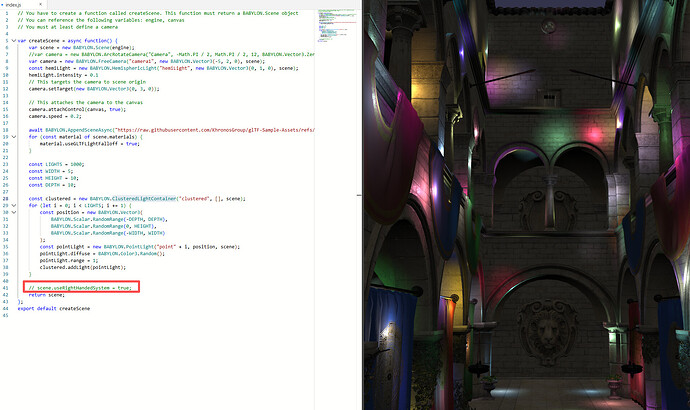Click 'export default createScene' line
This screenshot has width=690, height=410.
(x=54, y=309)
